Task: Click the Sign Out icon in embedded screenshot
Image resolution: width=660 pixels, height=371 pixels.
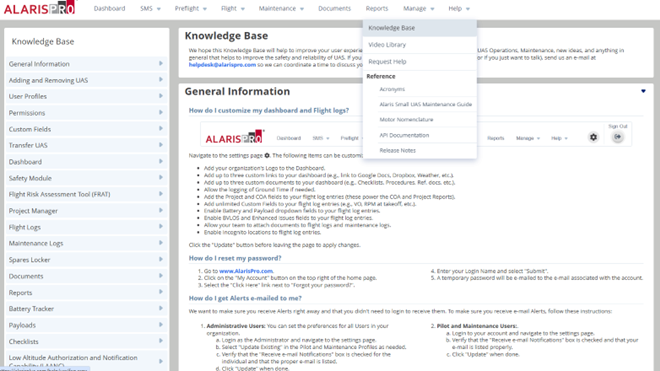Action: point(617,137)
